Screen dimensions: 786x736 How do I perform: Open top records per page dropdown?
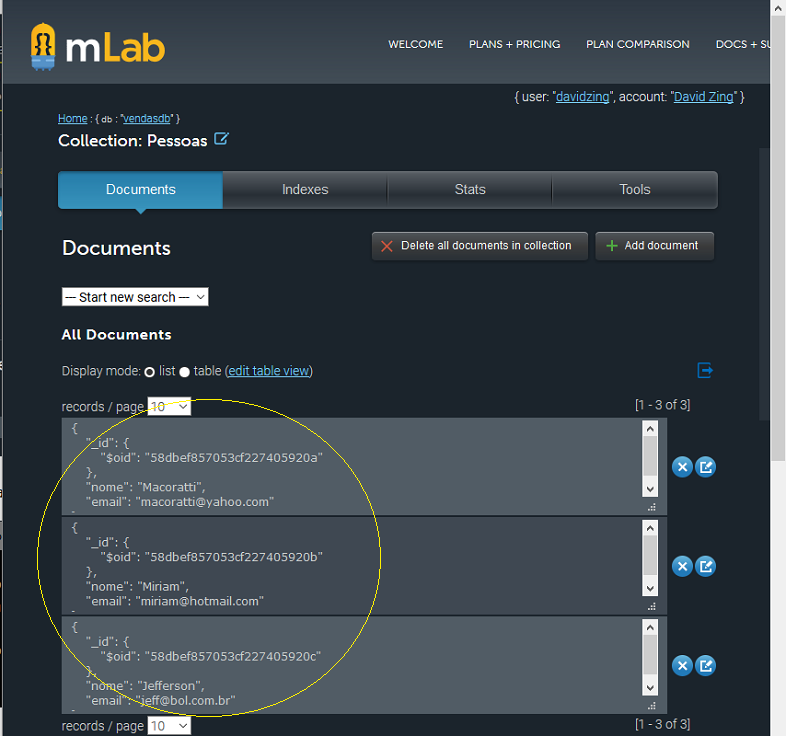point(169,407)
